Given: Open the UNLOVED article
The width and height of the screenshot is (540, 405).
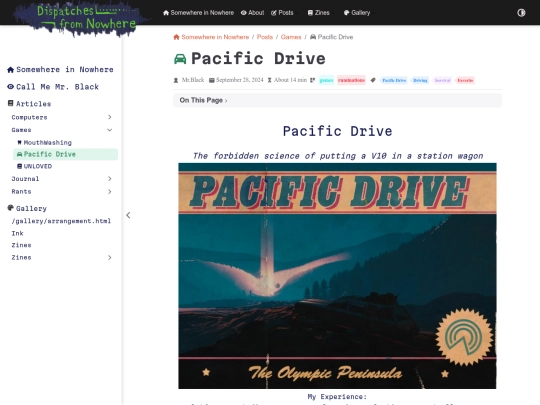Looking at the screenshot, I should click(38, 166).
